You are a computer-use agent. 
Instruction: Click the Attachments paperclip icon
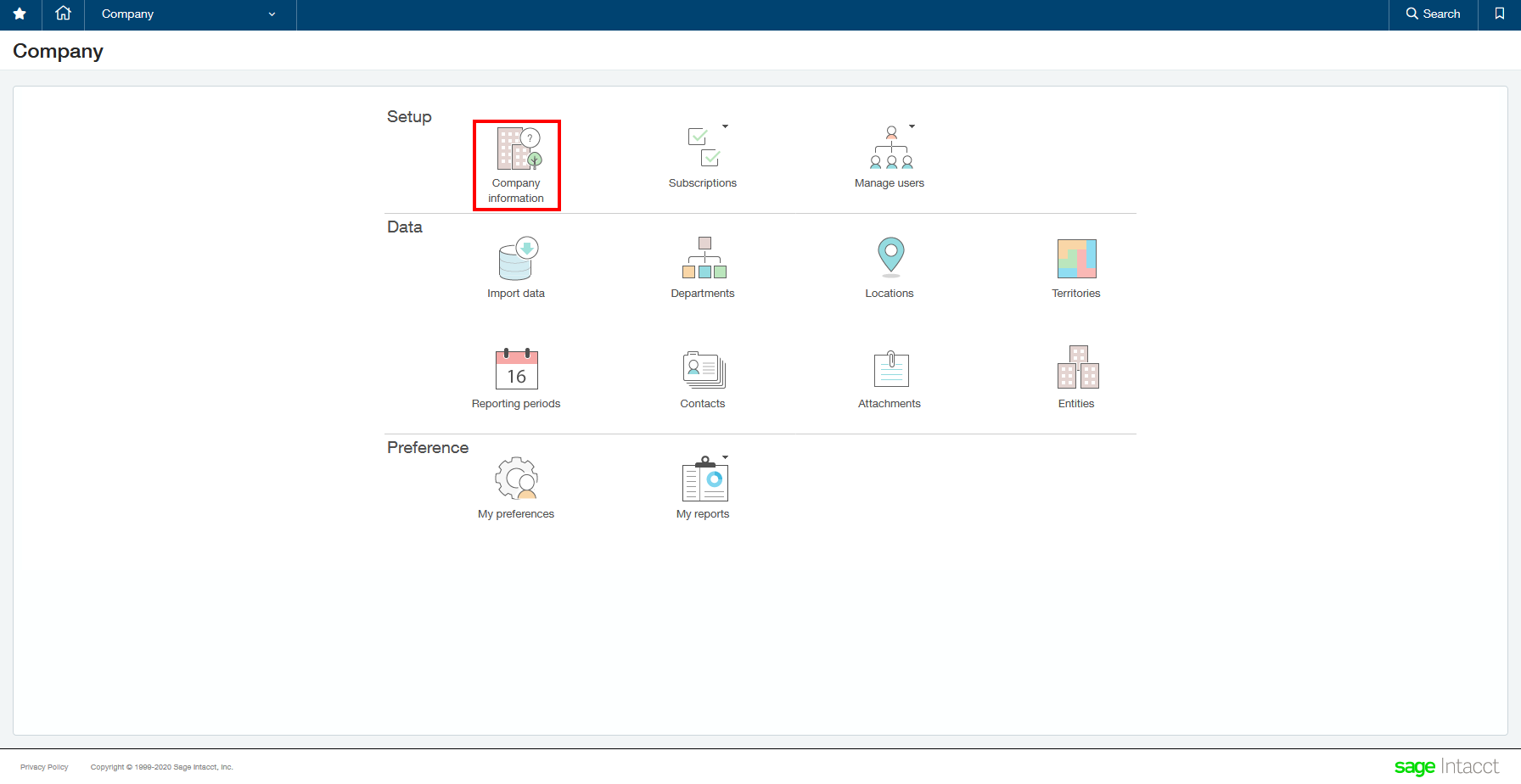tap(890, 369)
